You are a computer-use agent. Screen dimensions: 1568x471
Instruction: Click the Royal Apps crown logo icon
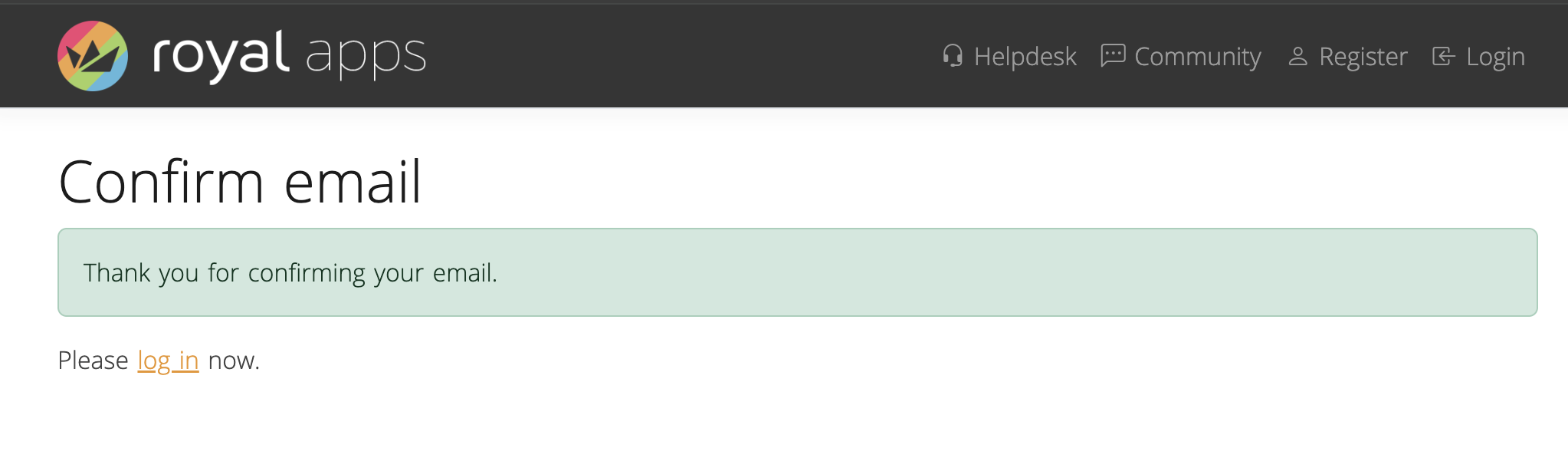click(x=93, y=56)
